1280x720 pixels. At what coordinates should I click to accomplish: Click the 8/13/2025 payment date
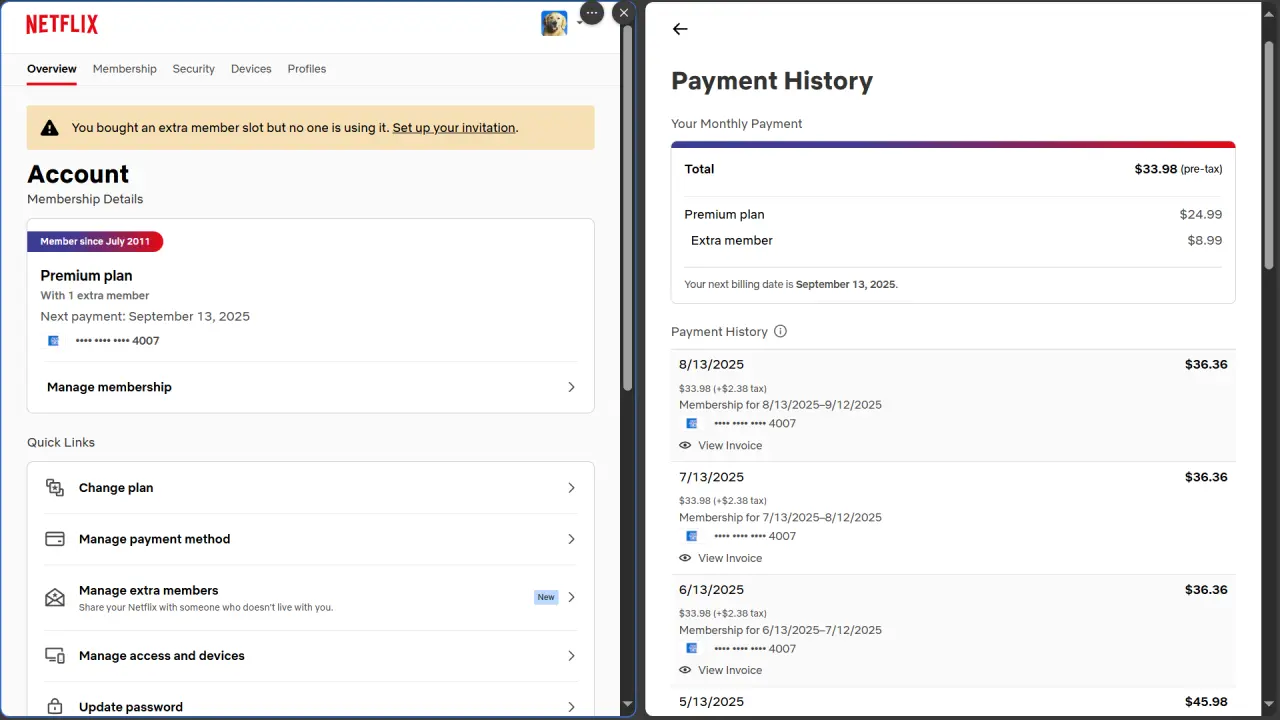pos(711,364)
